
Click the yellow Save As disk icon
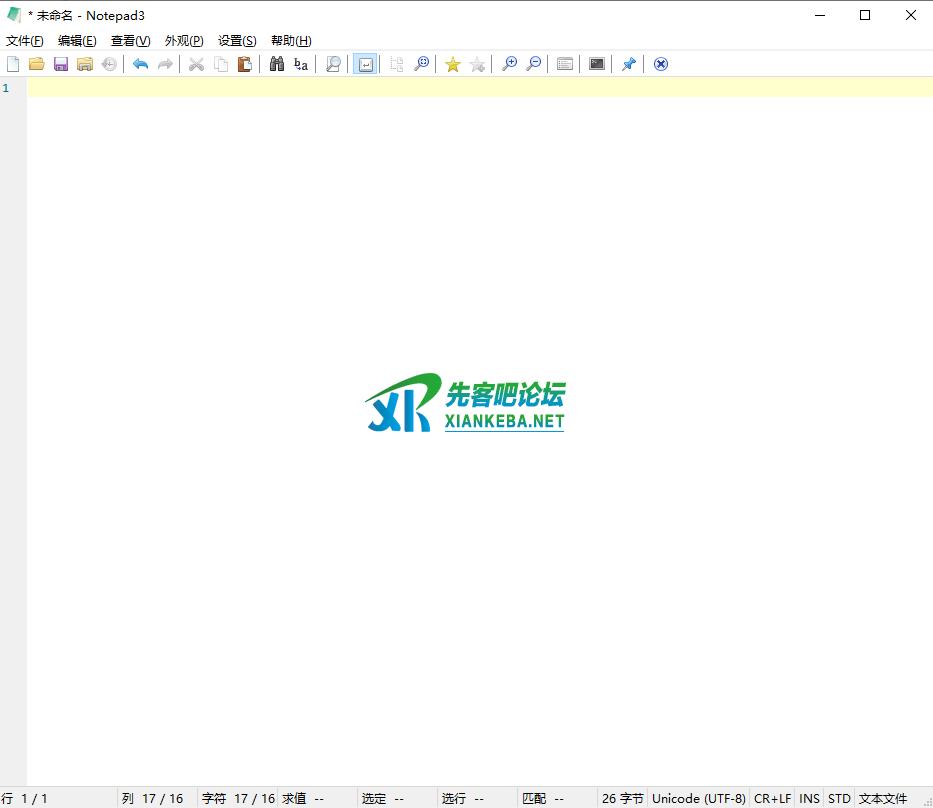pos(85,64)
